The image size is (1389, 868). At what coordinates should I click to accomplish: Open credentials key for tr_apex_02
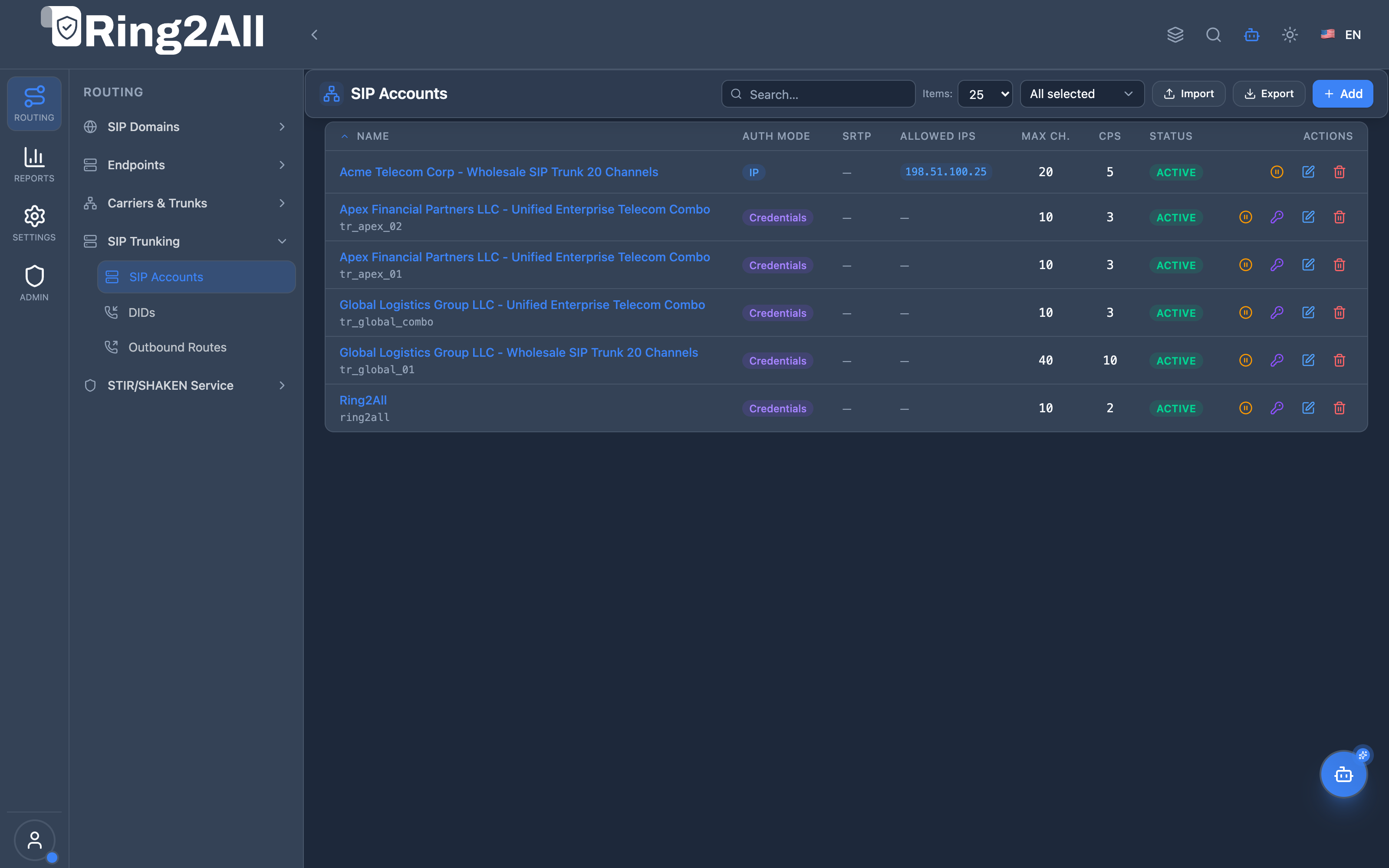[x=1277, y=217]
